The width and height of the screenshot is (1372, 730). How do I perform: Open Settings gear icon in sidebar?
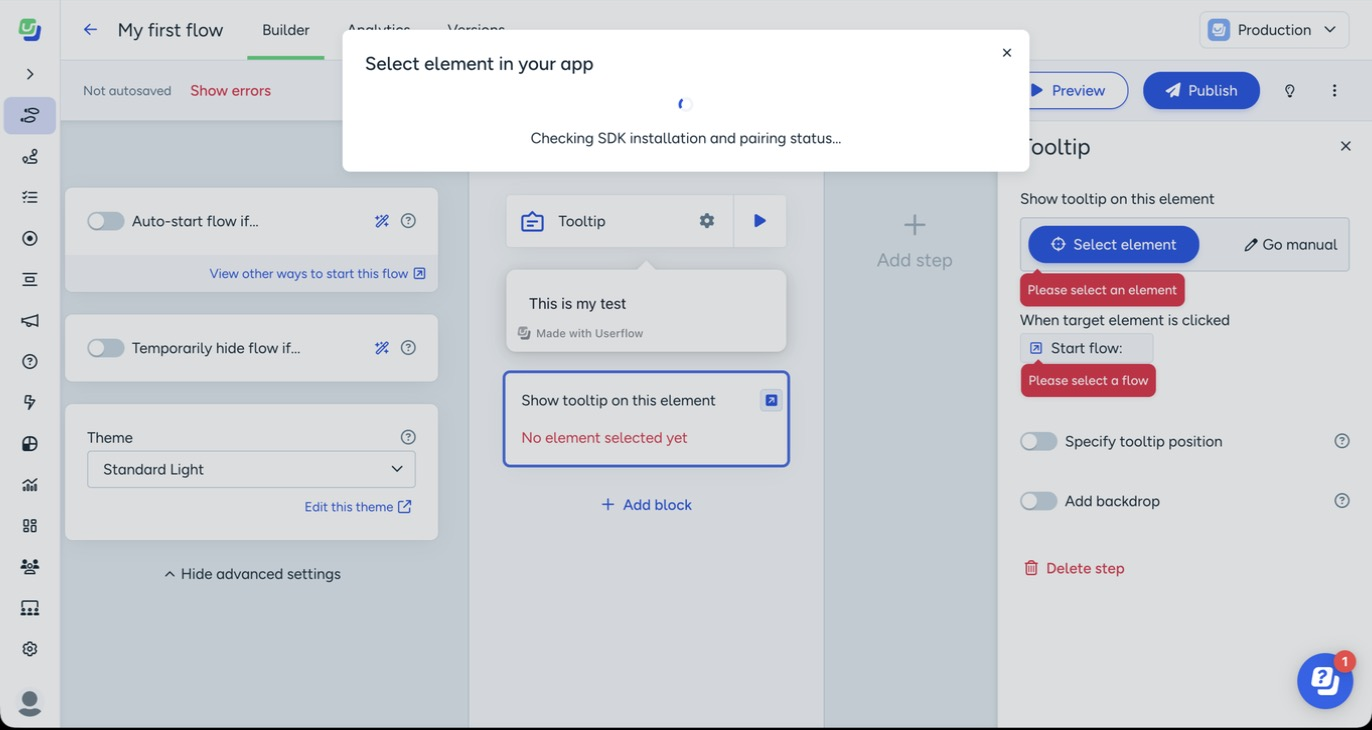[30, 649]
